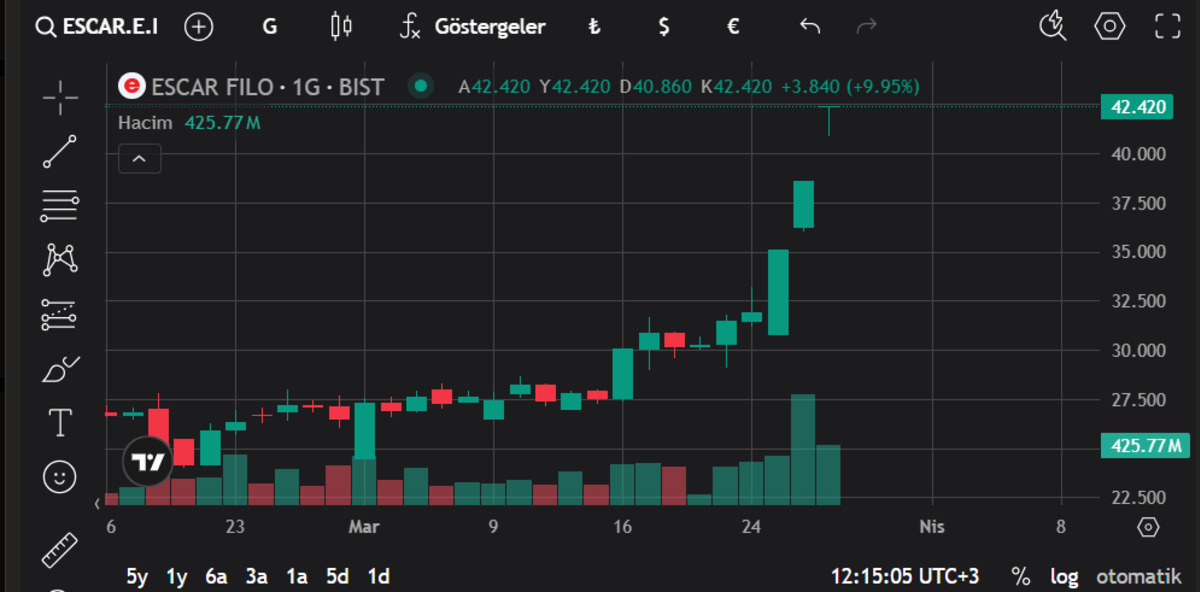Click the Mar date axis label

pyautogui.click(x=364, y=527)
